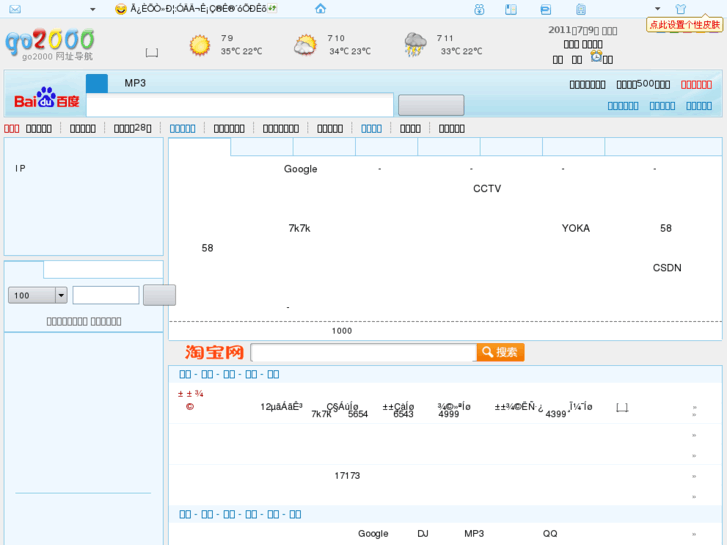727x545 pixels.
Task: Open the QQ link in the bottom row
Action: (x=550, y=533)
